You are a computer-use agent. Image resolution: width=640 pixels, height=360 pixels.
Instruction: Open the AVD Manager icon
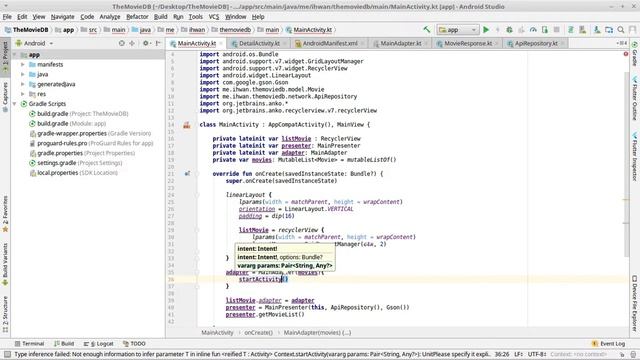tap(582, 30)
